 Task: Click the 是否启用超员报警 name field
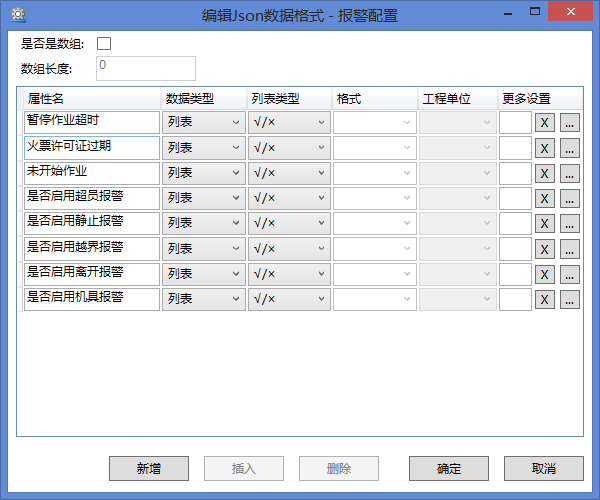point(92,197)
